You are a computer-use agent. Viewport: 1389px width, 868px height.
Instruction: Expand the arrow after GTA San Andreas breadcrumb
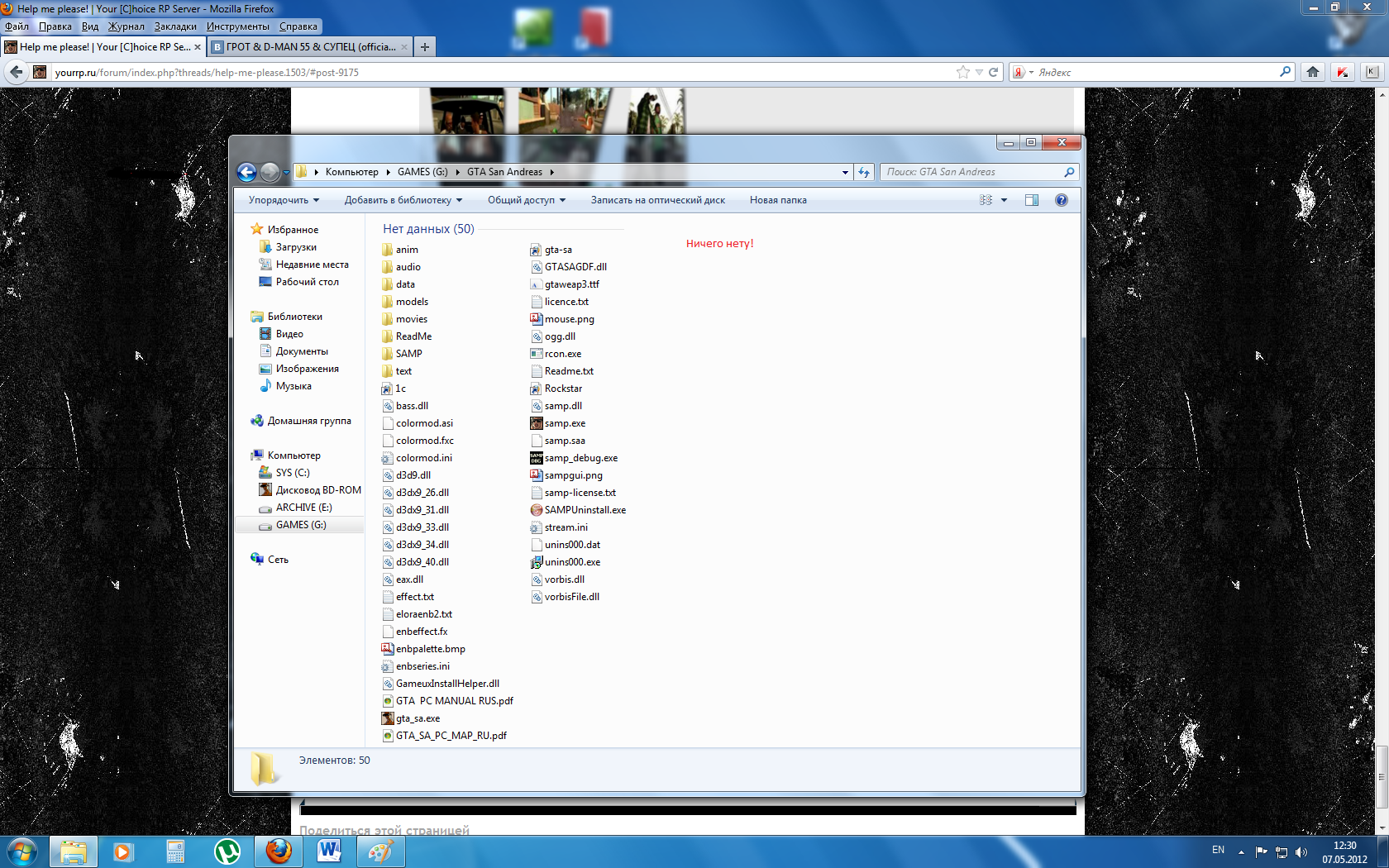point(551,172)
